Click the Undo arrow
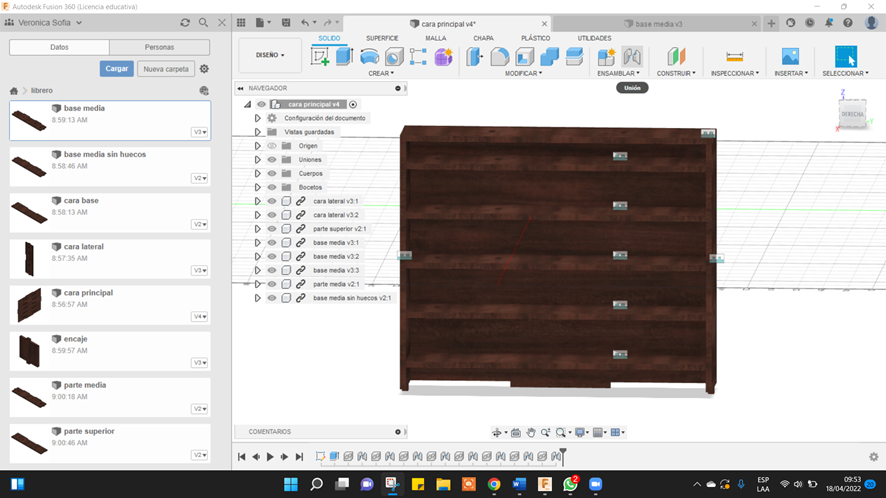 tap(305, 23)
